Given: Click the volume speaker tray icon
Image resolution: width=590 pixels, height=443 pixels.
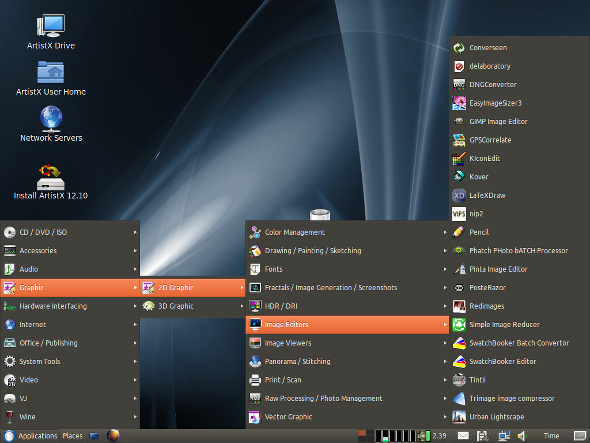Looking at the screenshot, I should [x=522, y=436].
